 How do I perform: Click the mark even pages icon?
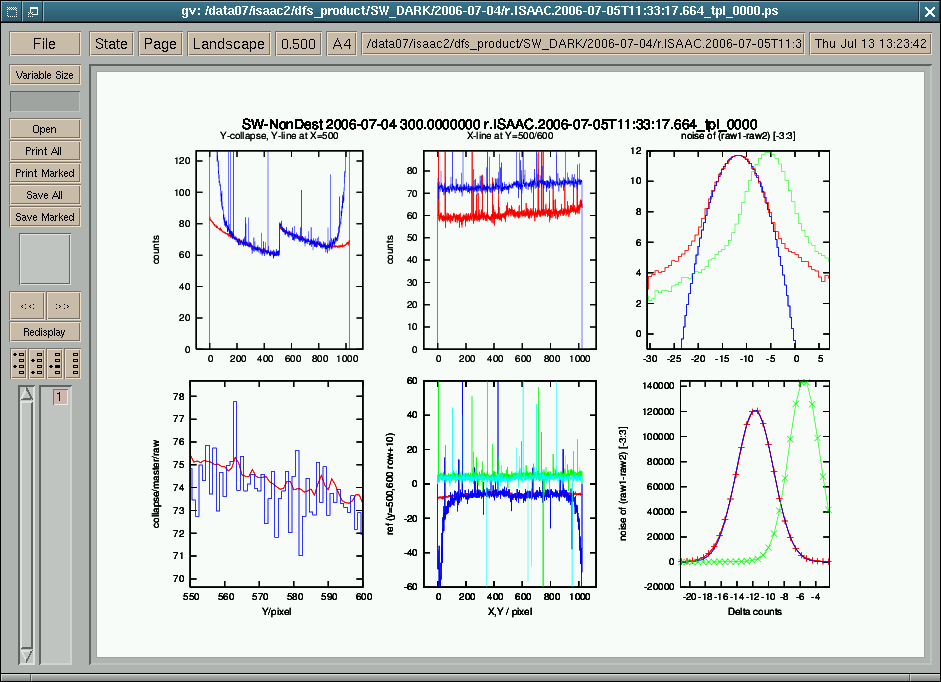point(37,362)
